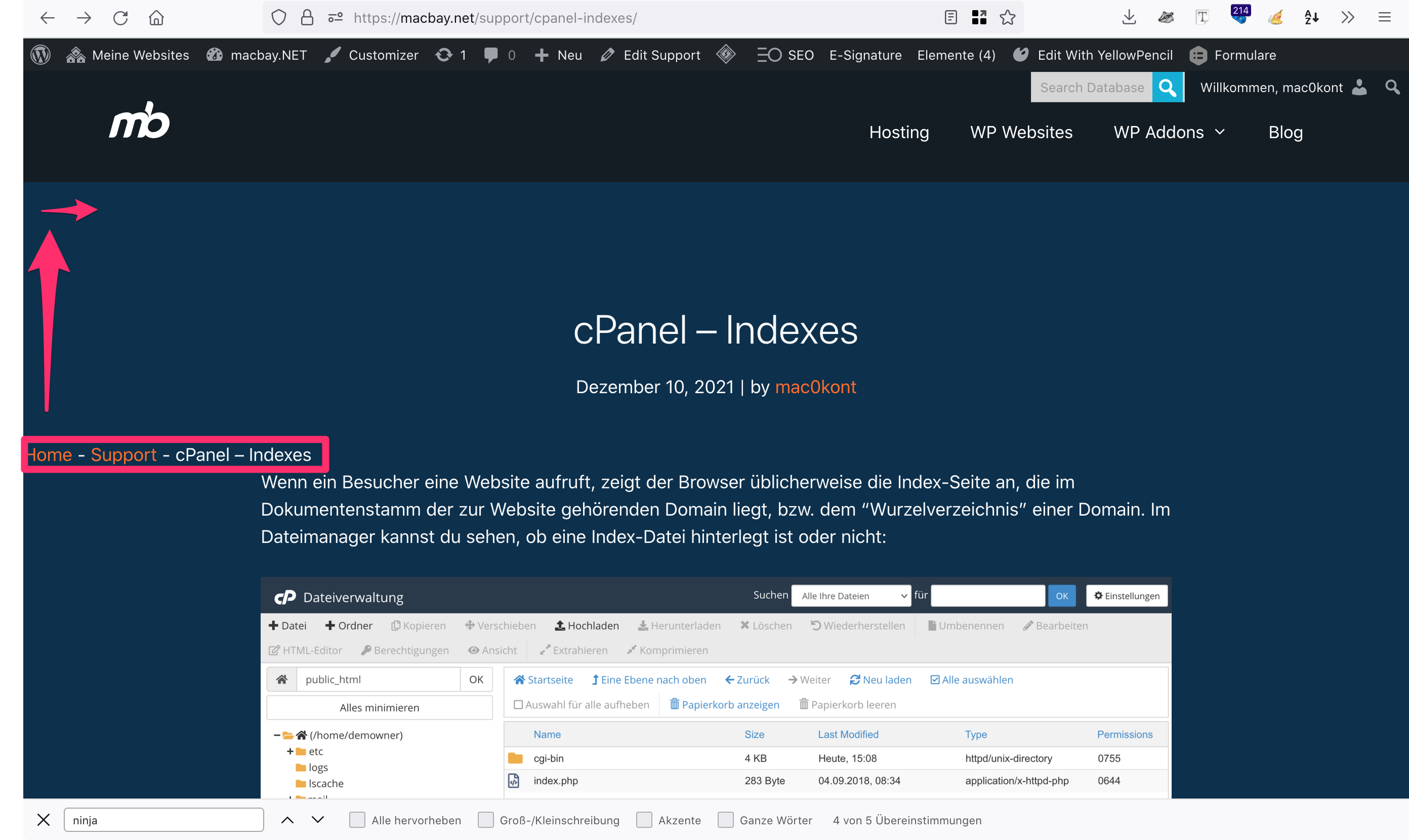The width and height of the screenshot is (1409, 840).
Task: Click the bird extension icon in toolbar
Action: (1166, 18)
